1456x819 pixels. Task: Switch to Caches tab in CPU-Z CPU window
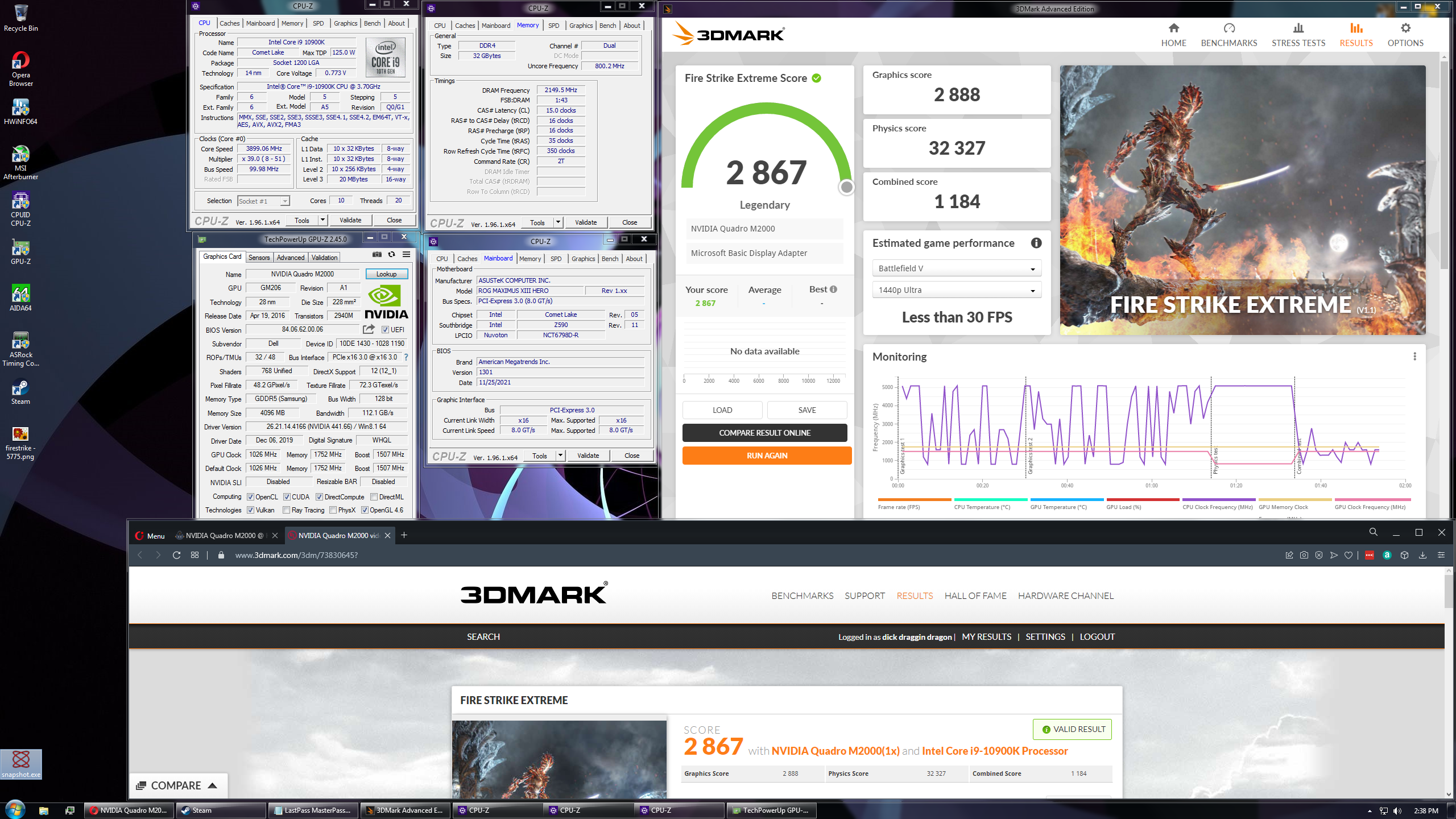(x=230, y=23)
